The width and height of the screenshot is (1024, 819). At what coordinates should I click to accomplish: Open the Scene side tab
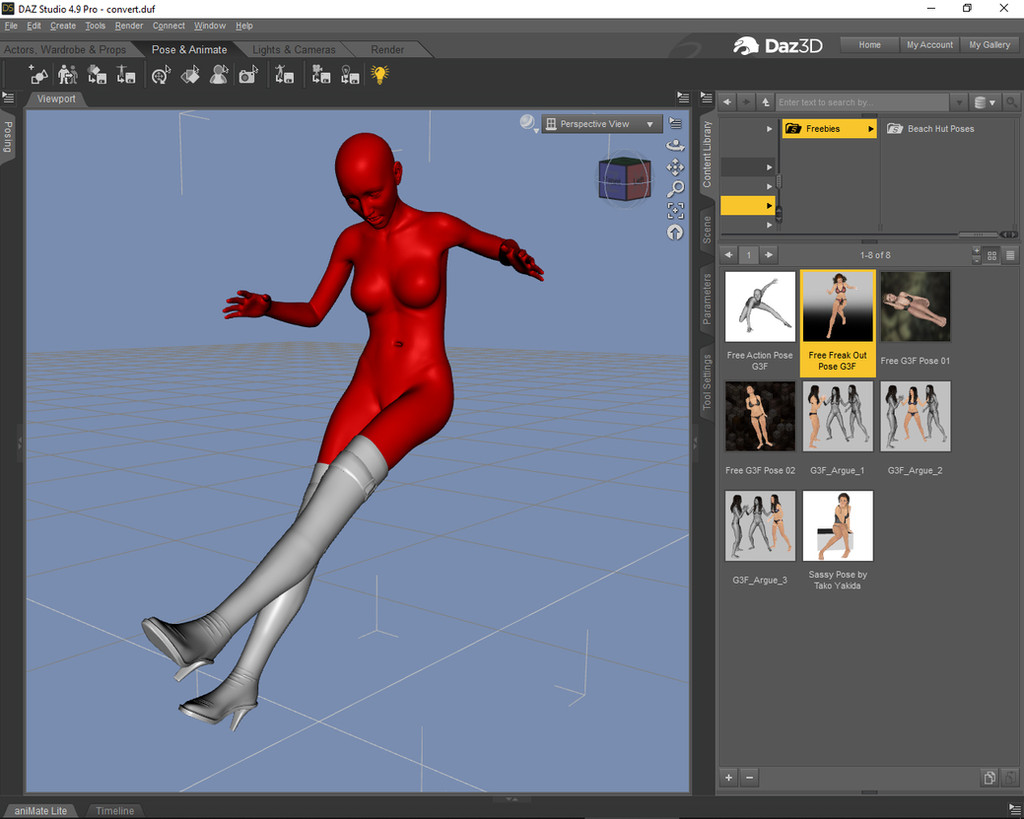point(707,229)
